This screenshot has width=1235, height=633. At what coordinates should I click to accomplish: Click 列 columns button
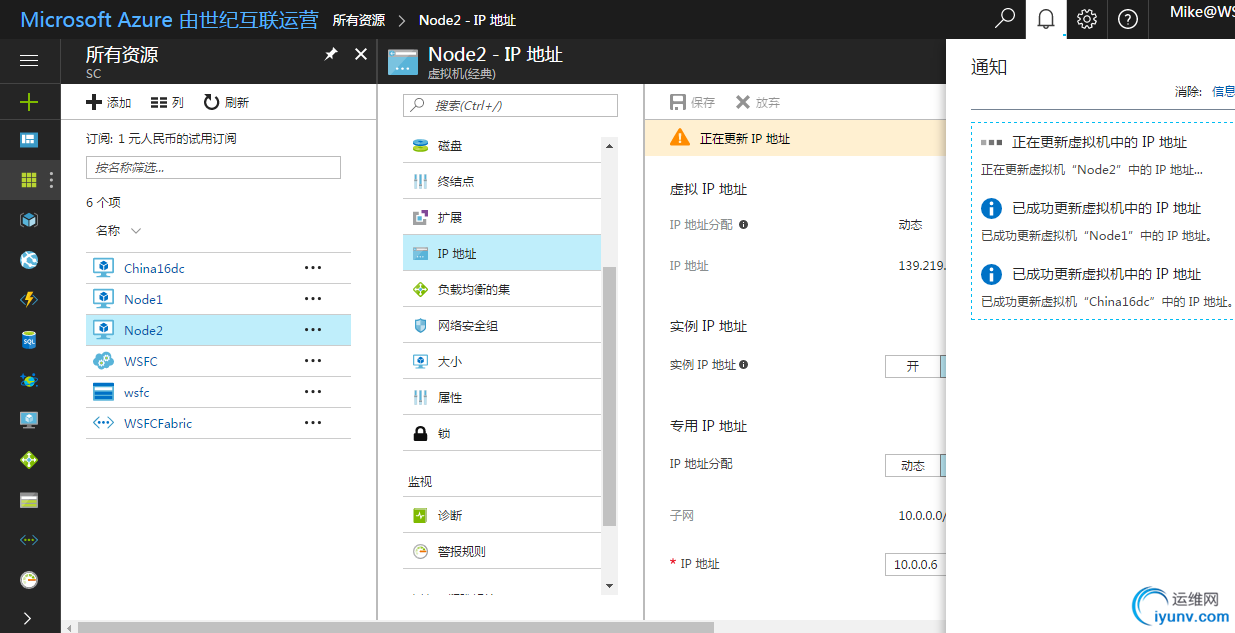167,102
